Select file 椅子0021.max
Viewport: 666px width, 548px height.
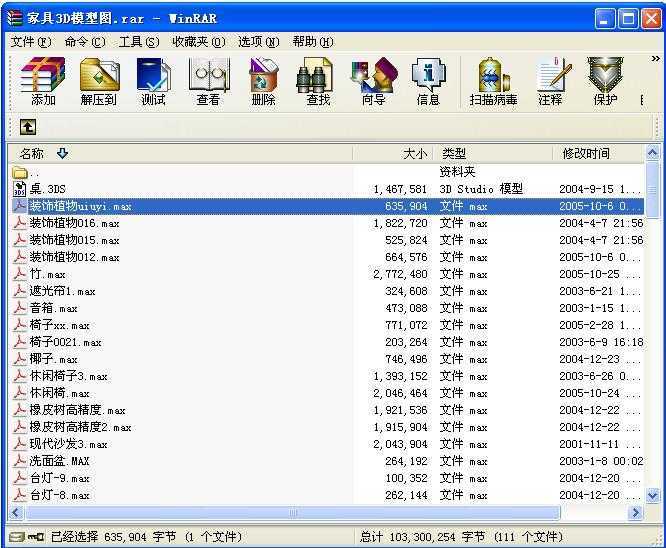[x=65, y=342]
